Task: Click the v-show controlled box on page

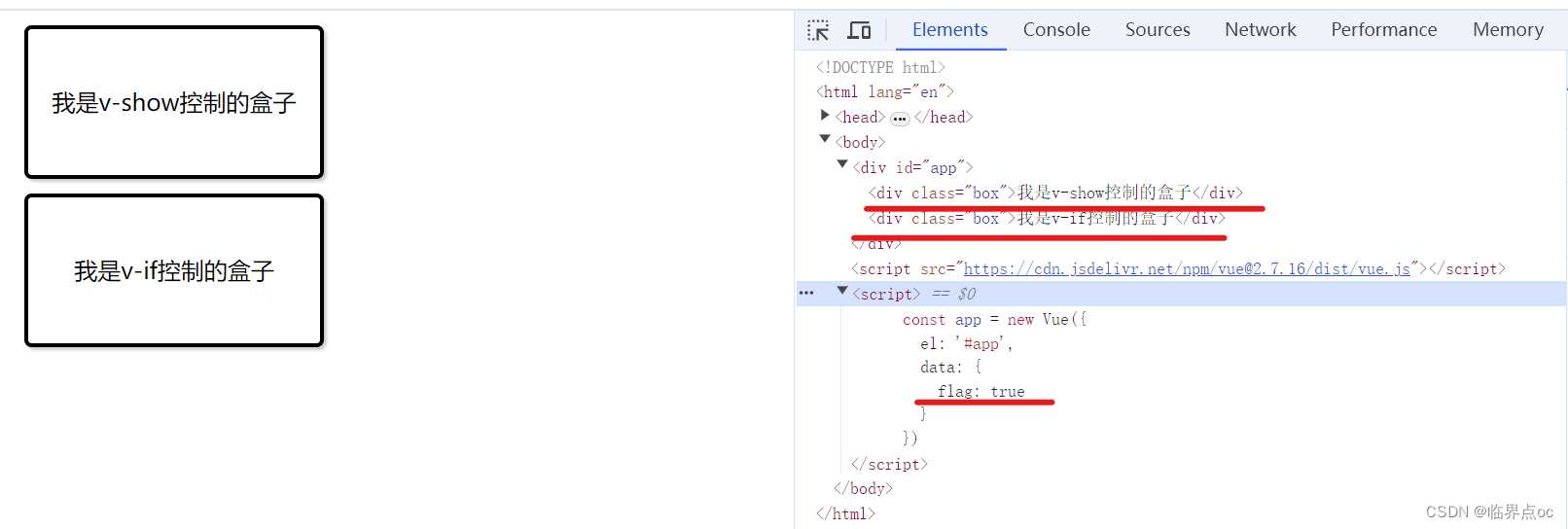Action: [x=174, y=102]
